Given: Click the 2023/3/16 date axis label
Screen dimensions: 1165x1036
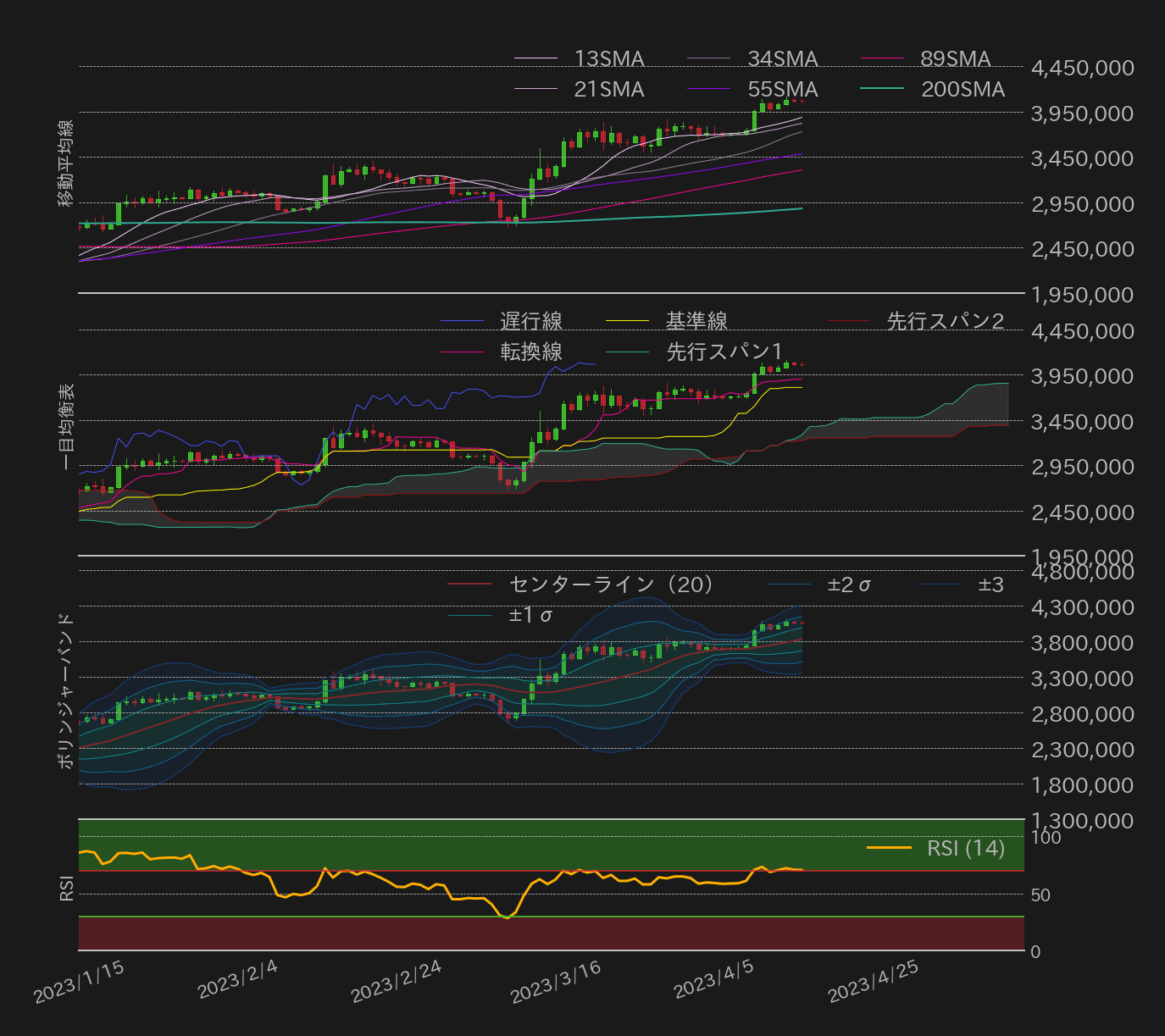Looking at the screenshot, I should [x=554, y=984].
